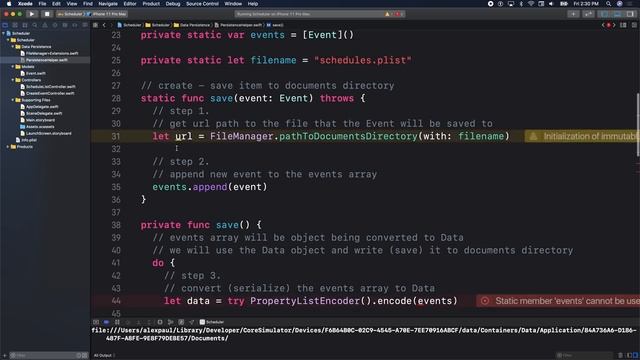Open the iPhone 11 Pro Max device dropdown

click(107, 14)
